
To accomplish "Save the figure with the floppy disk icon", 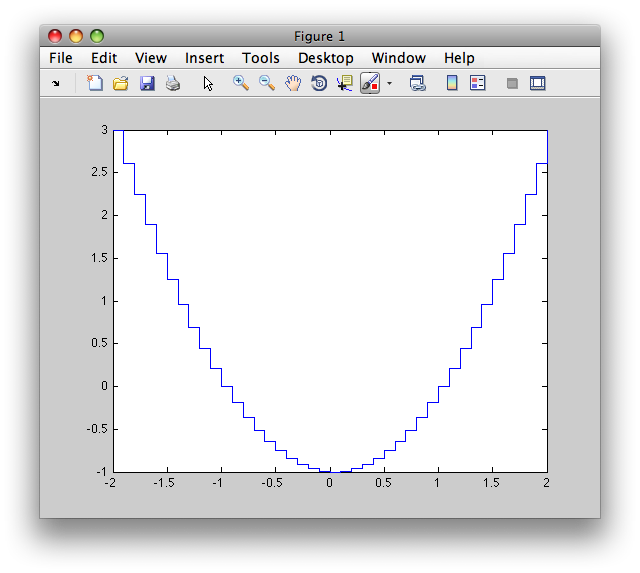I will [147, 83].
